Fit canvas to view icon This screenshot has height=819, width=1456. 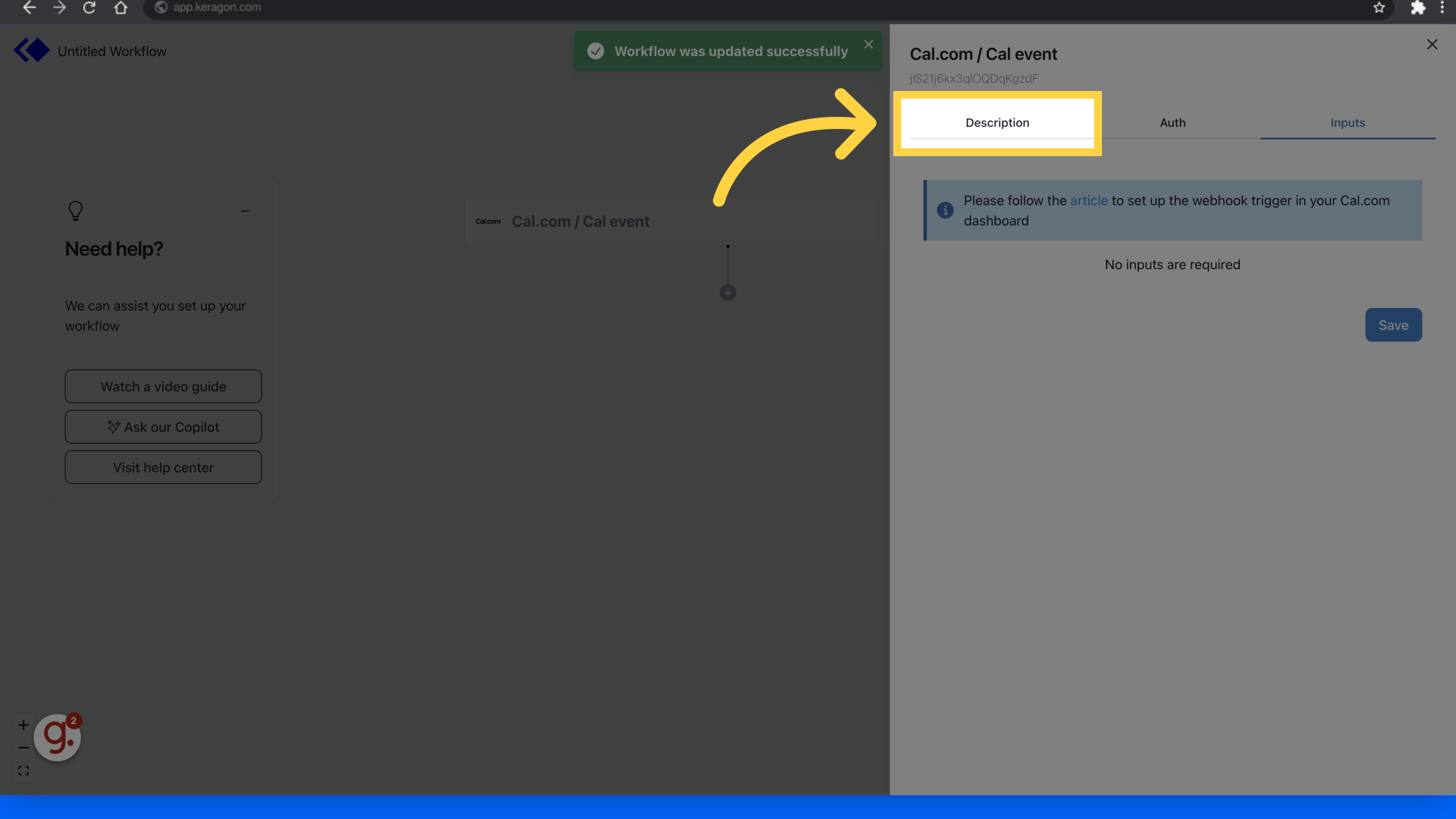[24, 770]
